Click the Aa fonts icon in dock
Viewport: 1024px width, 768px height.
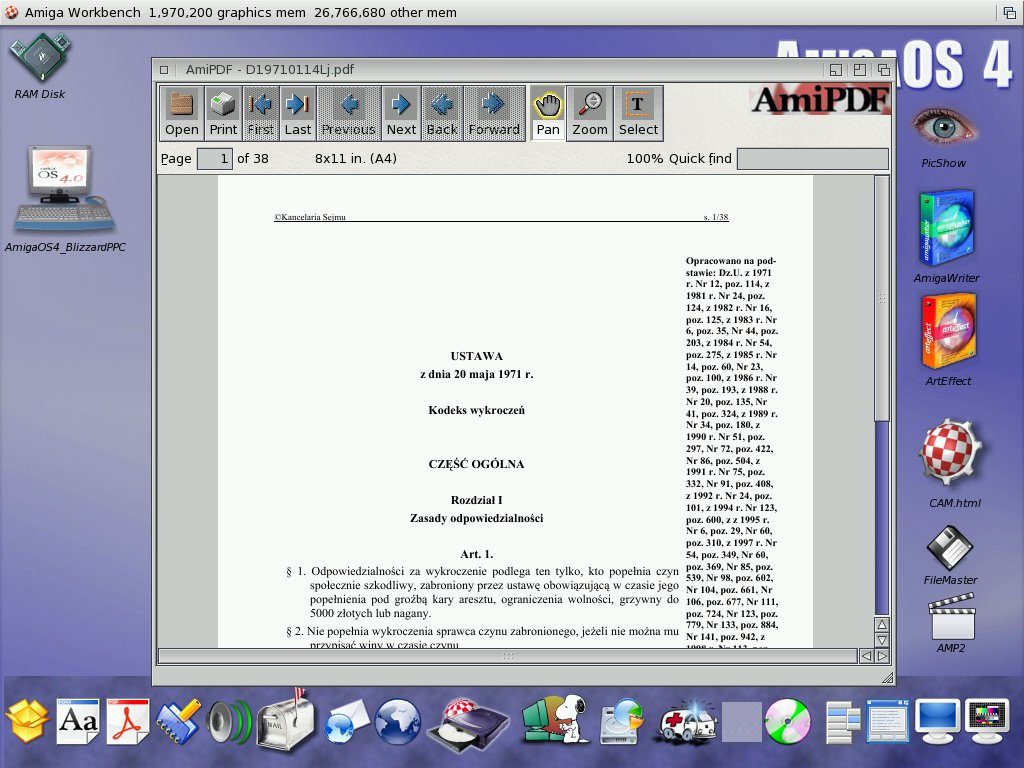tap(78, 721)
